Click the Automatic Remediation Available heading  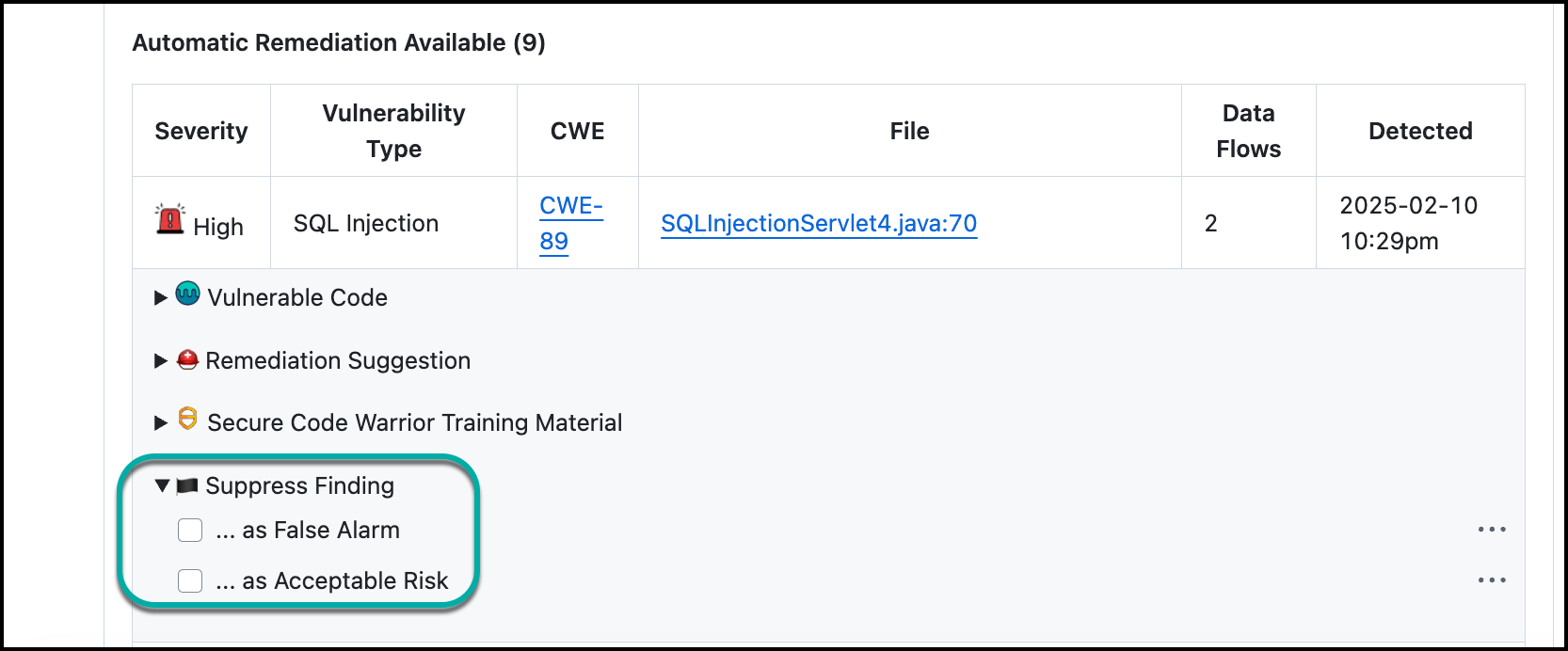pyautogui.click(x=339, y=43)
